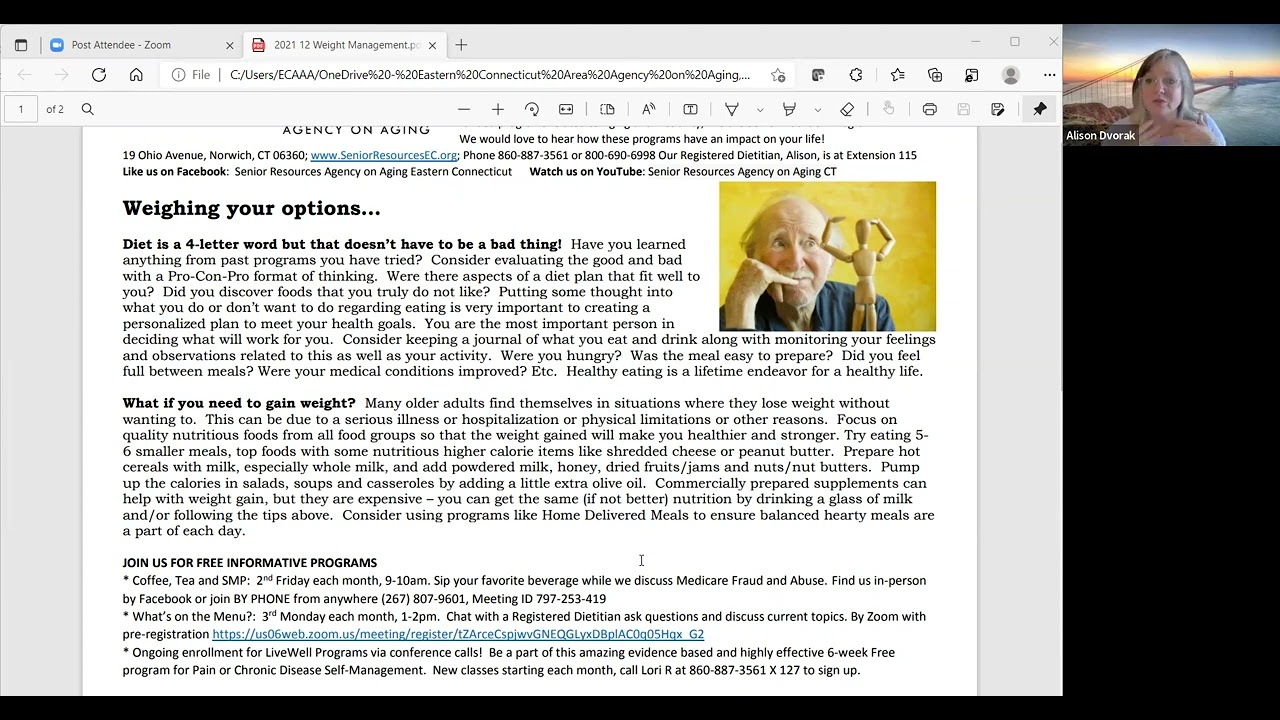This screenshot has width=1280, height=720.
Task: Print the PDF document
Action: pyautogui.click(x=930, y=109)
